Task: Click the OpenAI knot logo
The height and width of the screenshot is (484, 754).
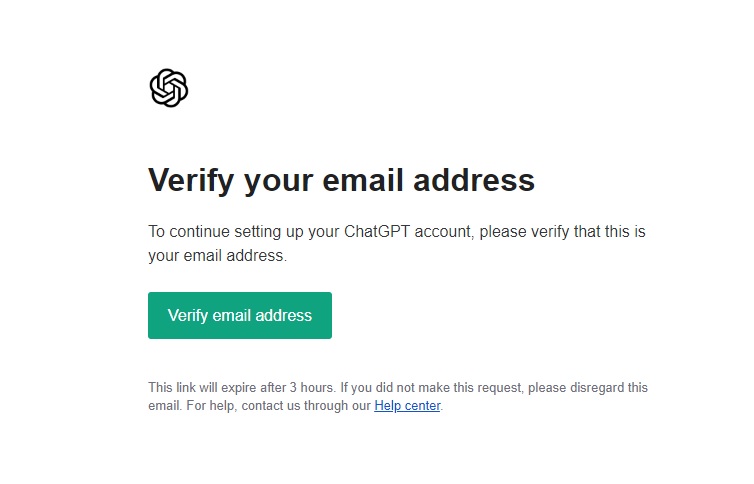Action: pyautogui.click(x=168, y=88)
